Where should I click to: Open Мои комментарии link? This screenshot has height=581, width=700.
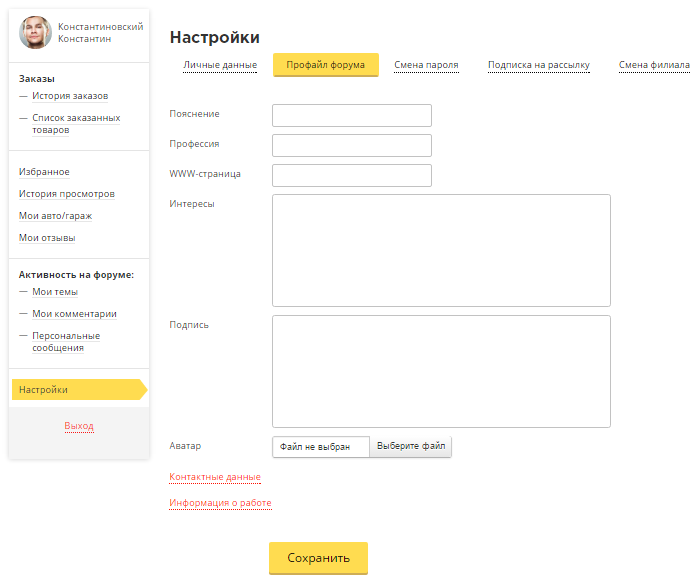(x=75, y=314)
